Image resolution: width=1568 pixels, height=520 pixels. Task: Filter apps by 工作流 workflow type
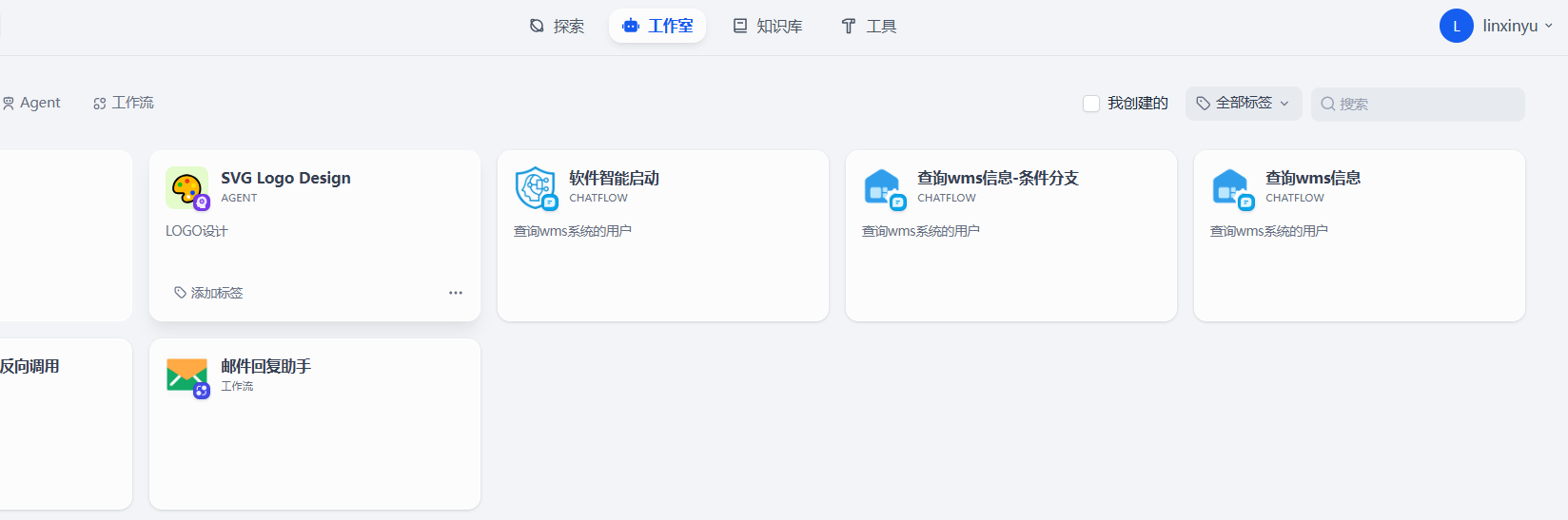click(124, 103)
